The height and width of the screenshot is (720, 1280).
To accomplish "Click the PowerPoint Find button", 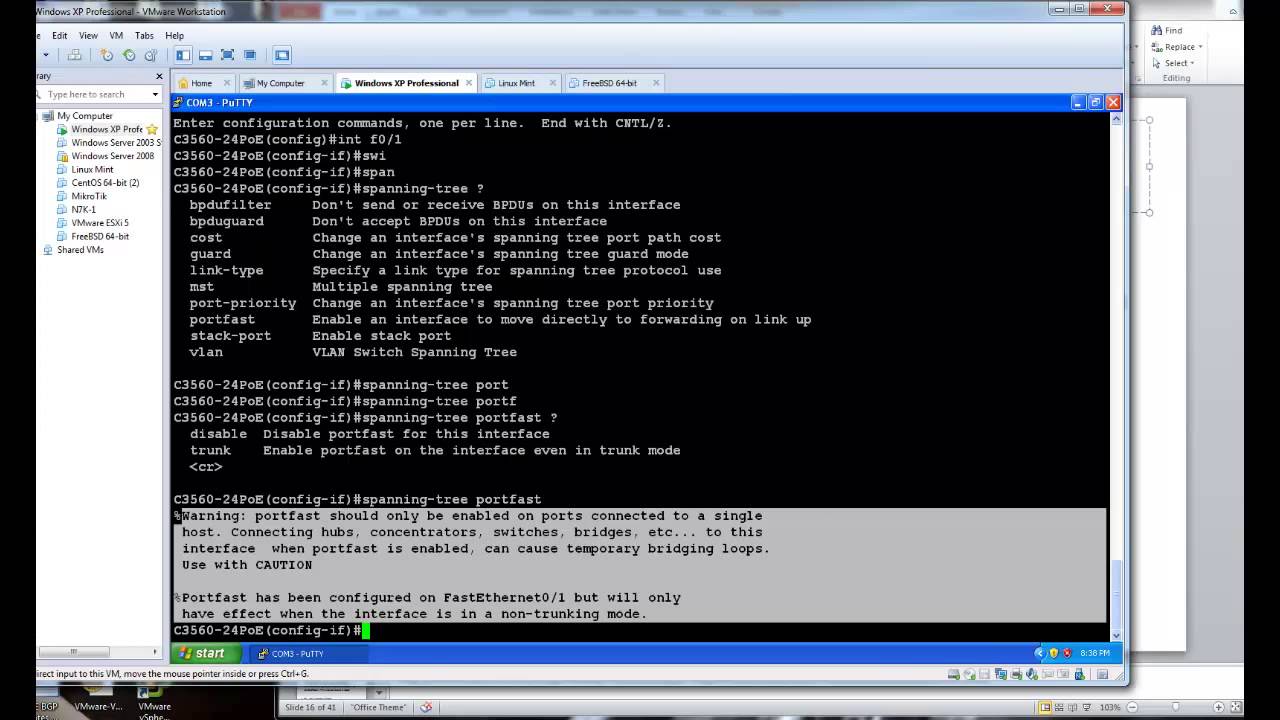I will click(x=1166, y=31).
